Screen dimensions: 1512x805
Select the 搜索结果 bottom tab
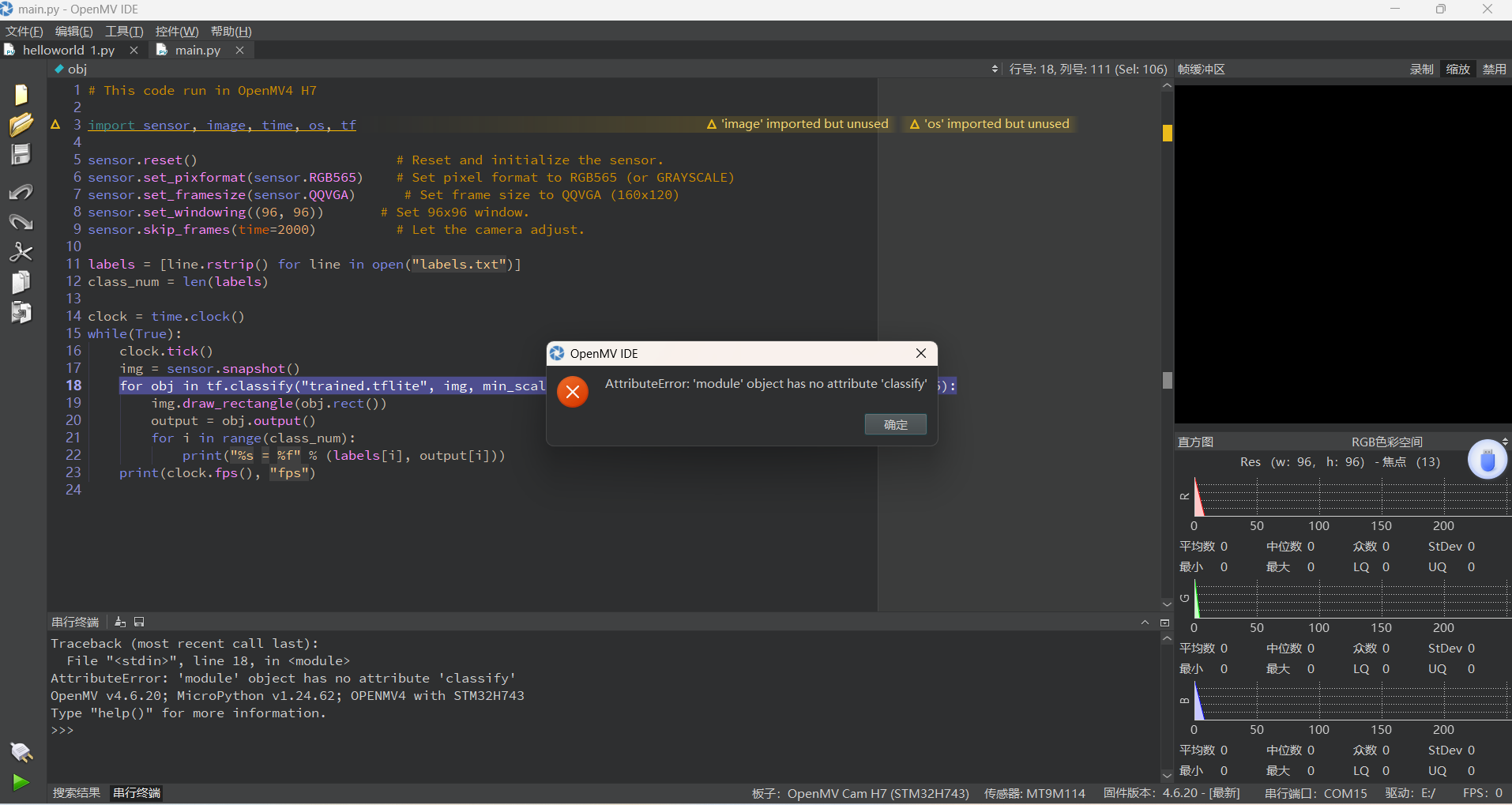(76, 792)
